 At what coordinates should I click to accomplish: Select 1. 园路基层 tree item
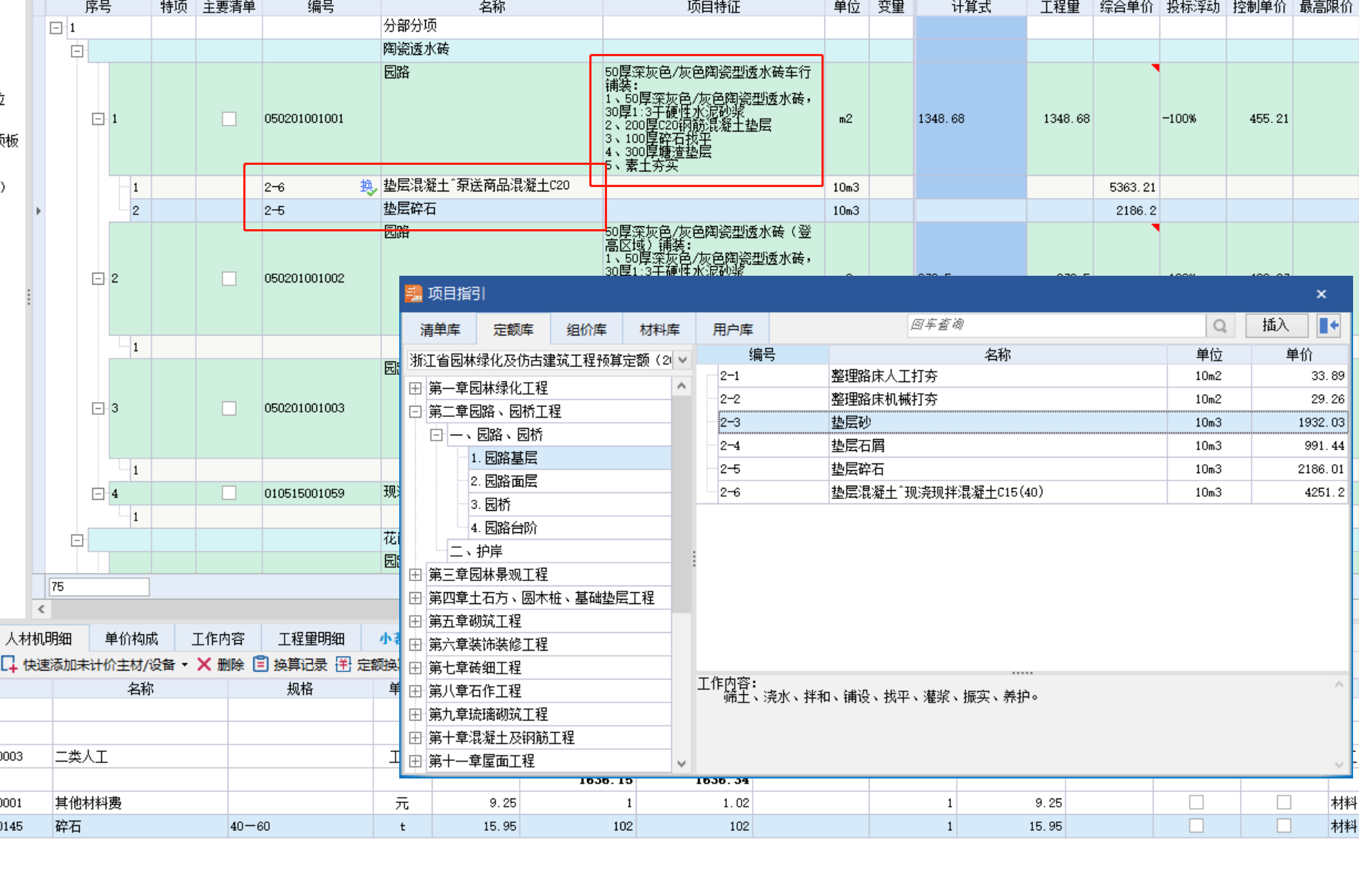click(569, 458)
